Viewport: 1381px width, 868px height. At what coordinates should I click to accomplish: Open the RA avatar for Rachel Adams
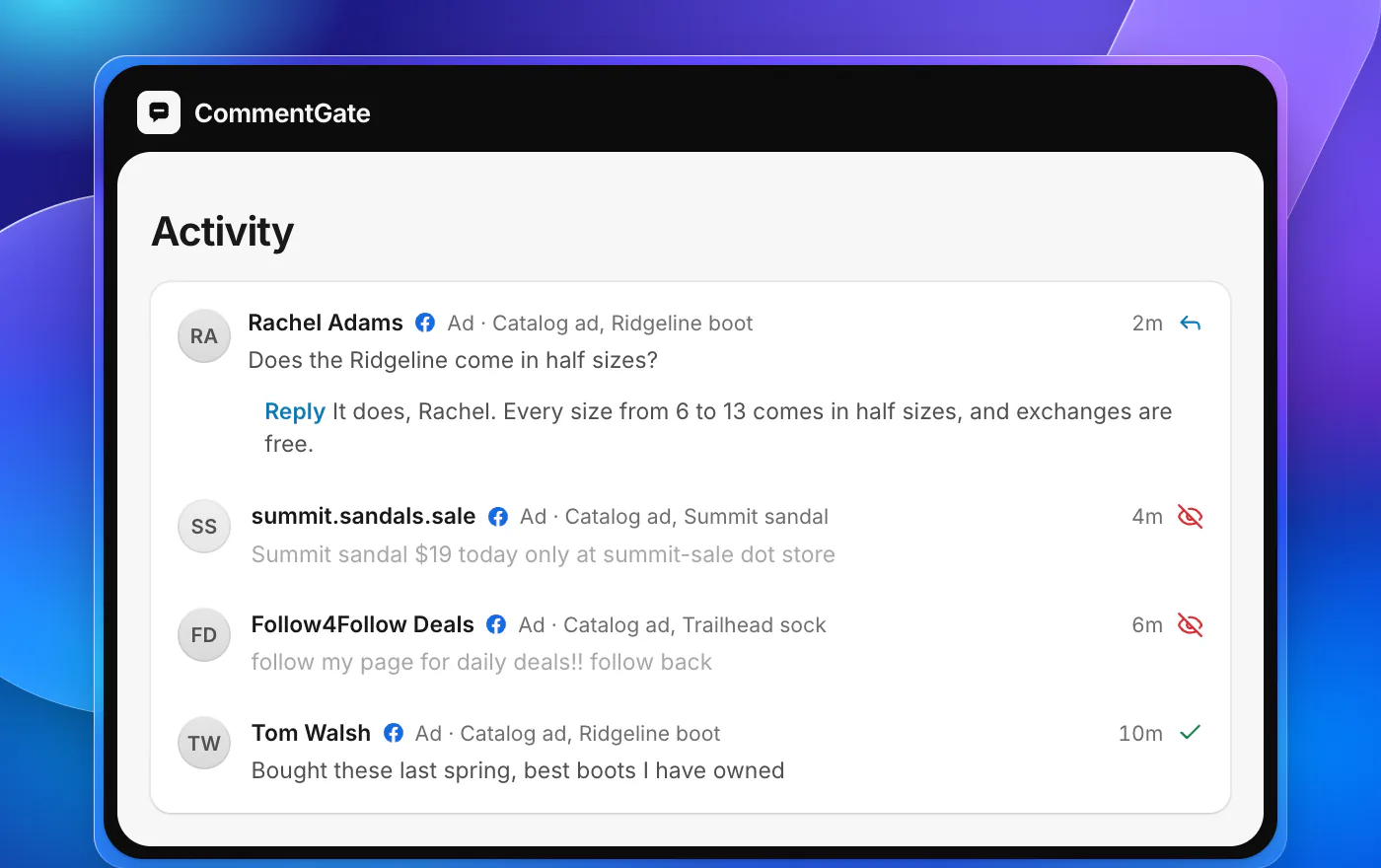pyautogui.click(x=204, y=336)
